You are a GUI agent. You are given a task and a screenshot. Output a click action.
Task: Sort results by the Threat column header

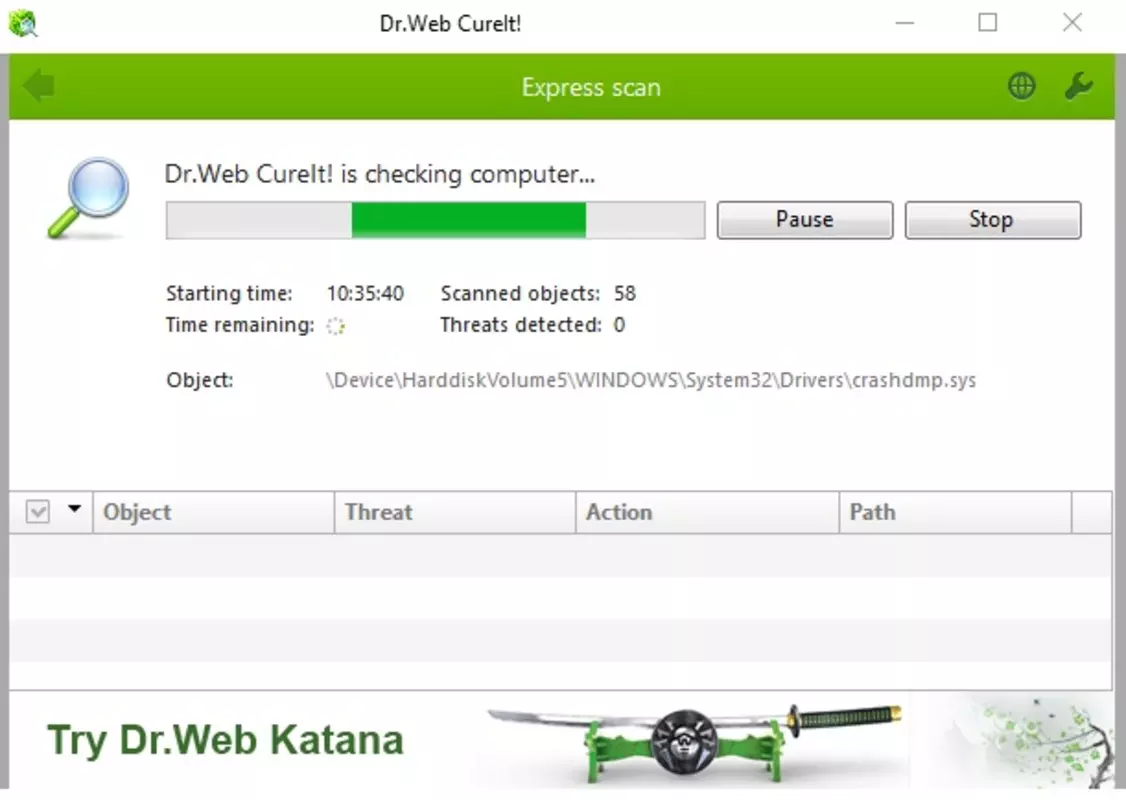(455, 512)
